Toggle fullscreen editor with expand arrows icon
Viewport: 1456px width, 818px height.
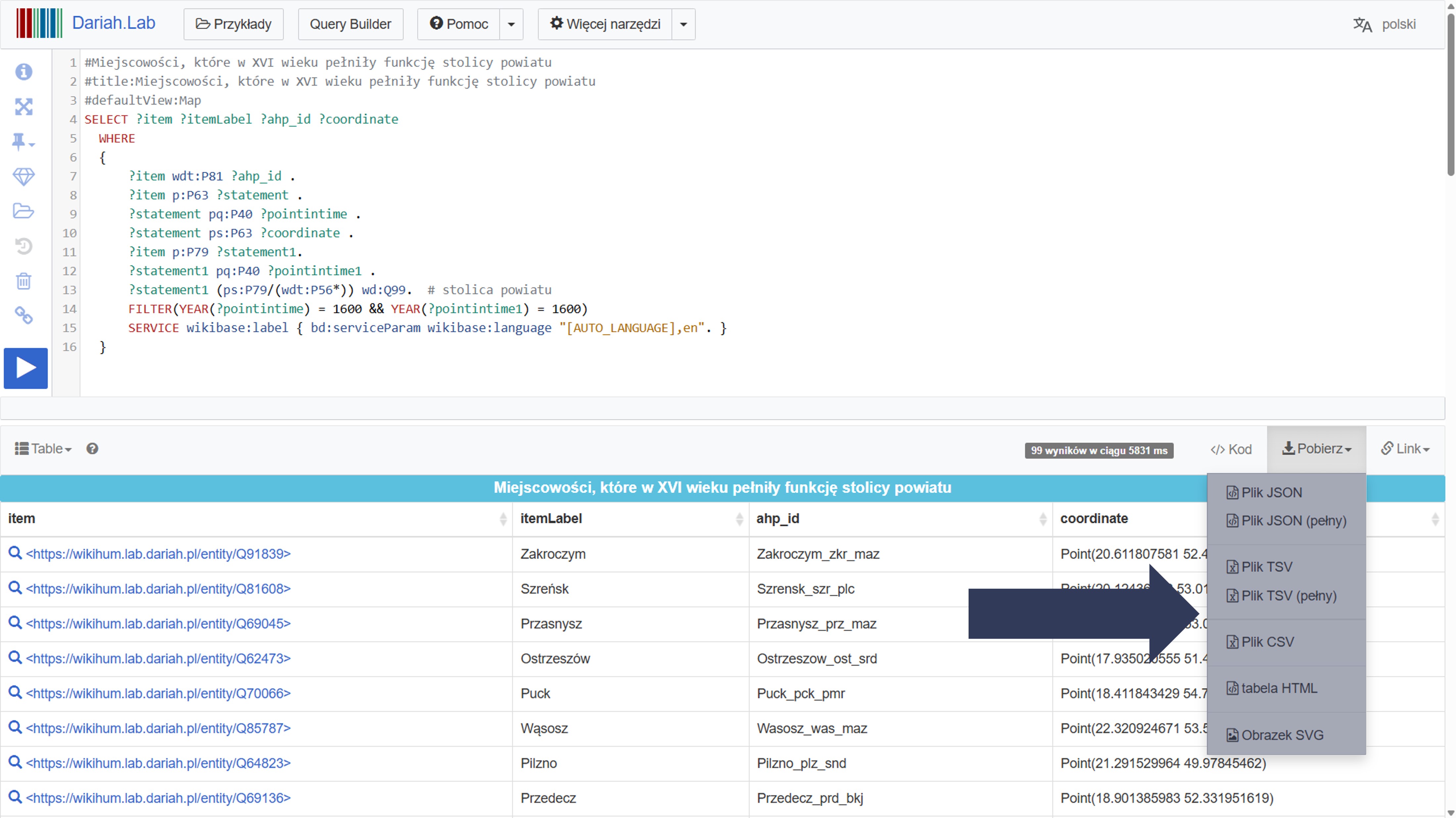pos(24,107)
